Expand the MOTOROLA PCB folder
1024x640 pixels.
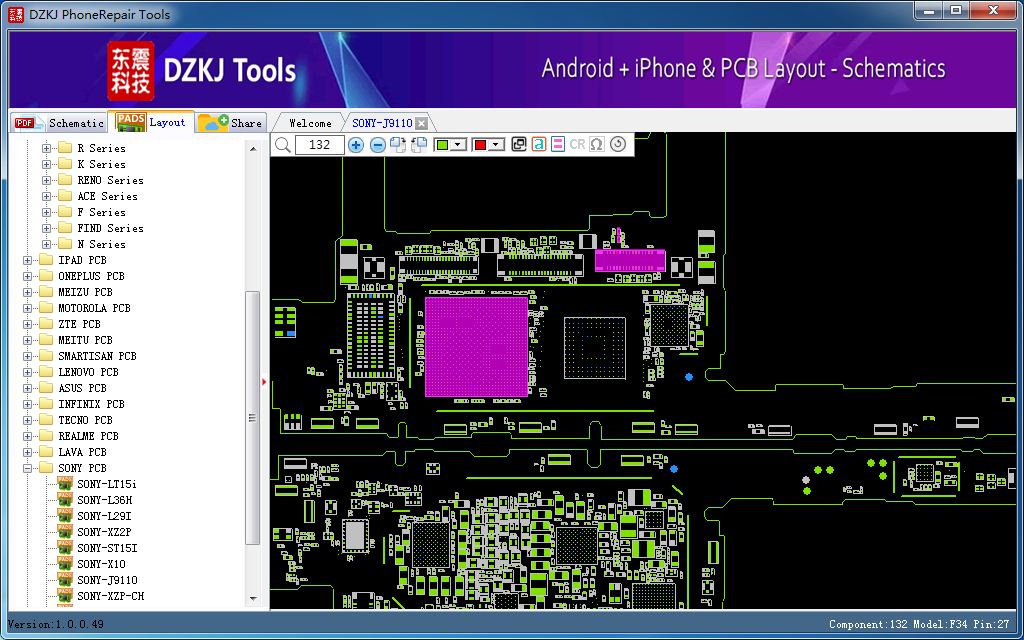point(27,308)
